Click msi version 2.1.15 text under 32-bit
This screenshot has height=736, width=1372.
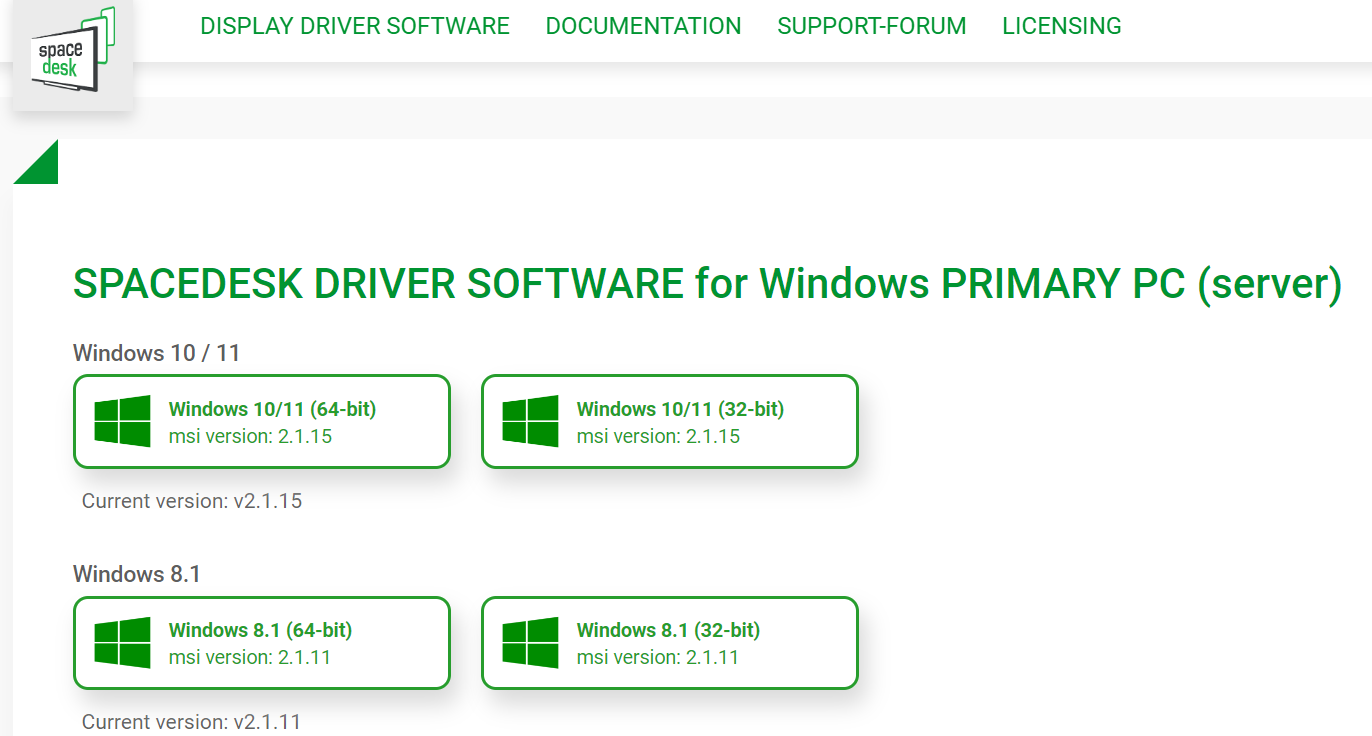(658, 436)
